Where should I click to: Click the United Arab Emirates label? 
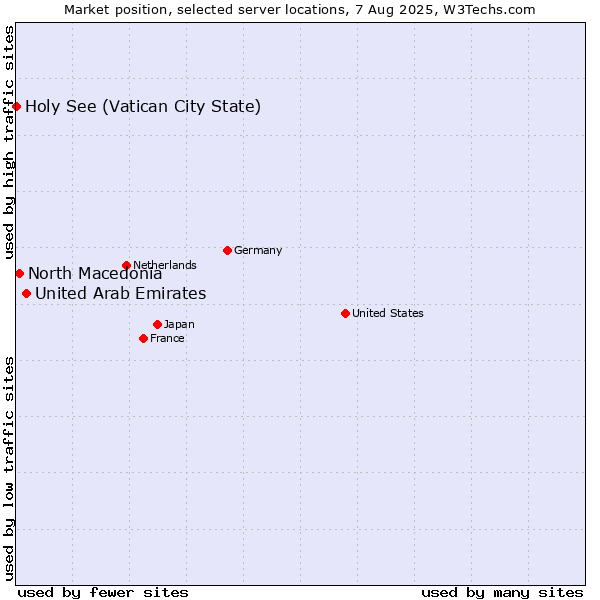[121, 293]
